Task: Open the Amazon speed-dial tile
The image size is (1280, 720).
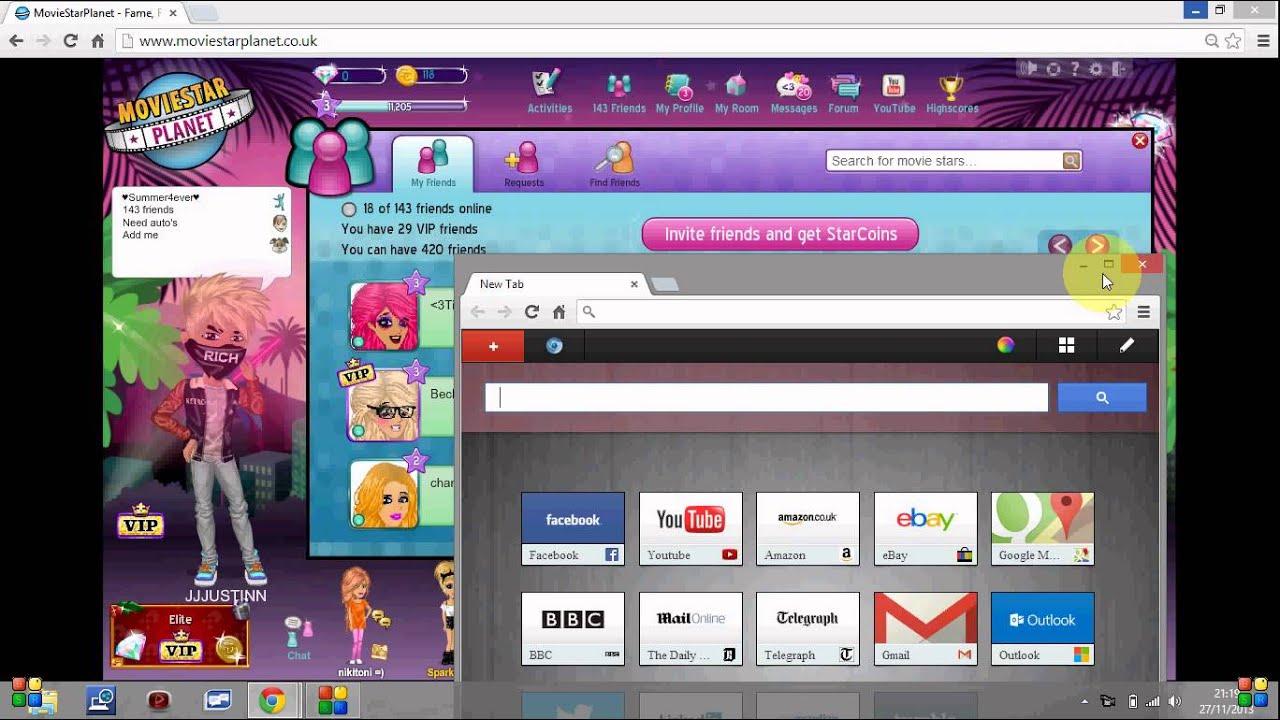Action: click(808, 529)
